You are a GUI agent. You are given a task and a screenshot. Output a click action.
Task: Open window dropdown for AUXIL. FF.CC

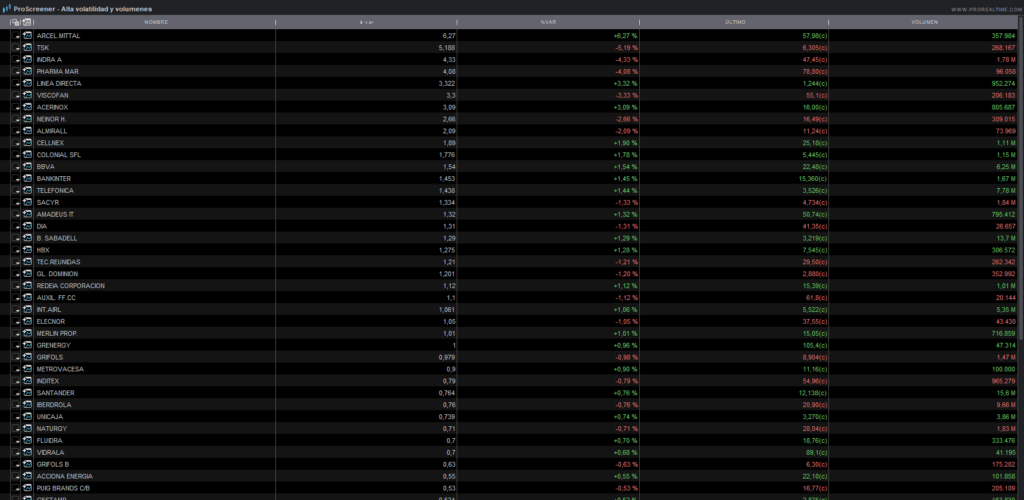click(16, 298)
